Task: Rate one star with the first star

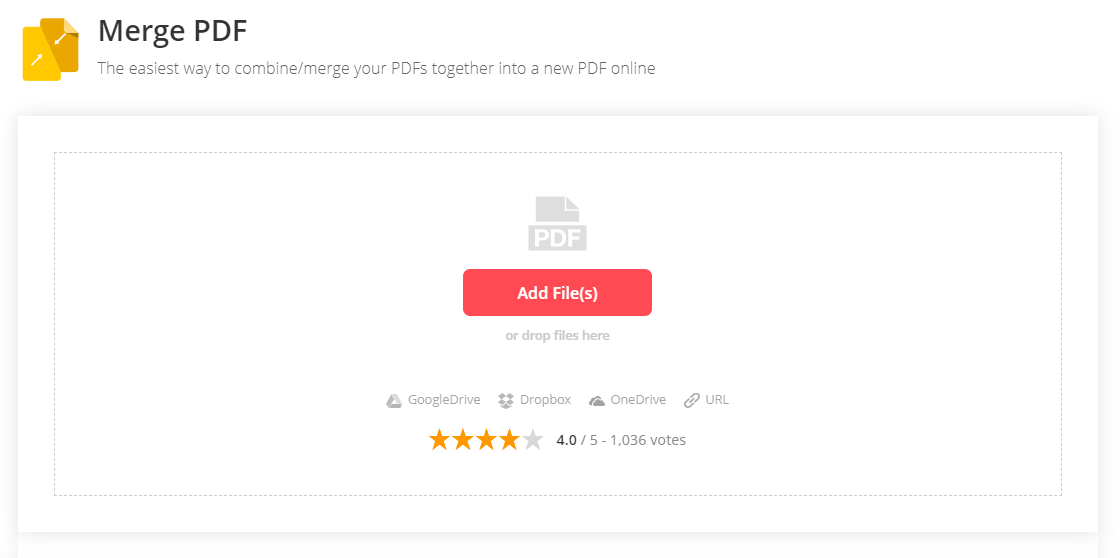Action: tap(439, 440)
